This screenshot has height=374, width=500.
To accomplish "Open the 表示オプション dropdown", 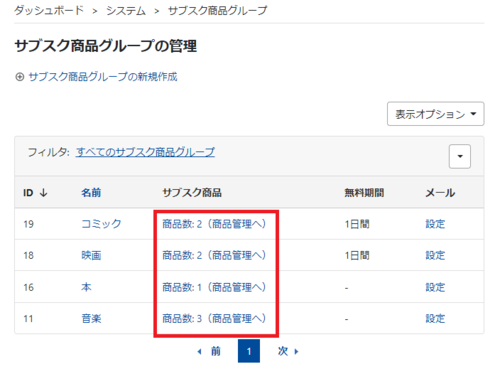I will [x=435, y=114].
